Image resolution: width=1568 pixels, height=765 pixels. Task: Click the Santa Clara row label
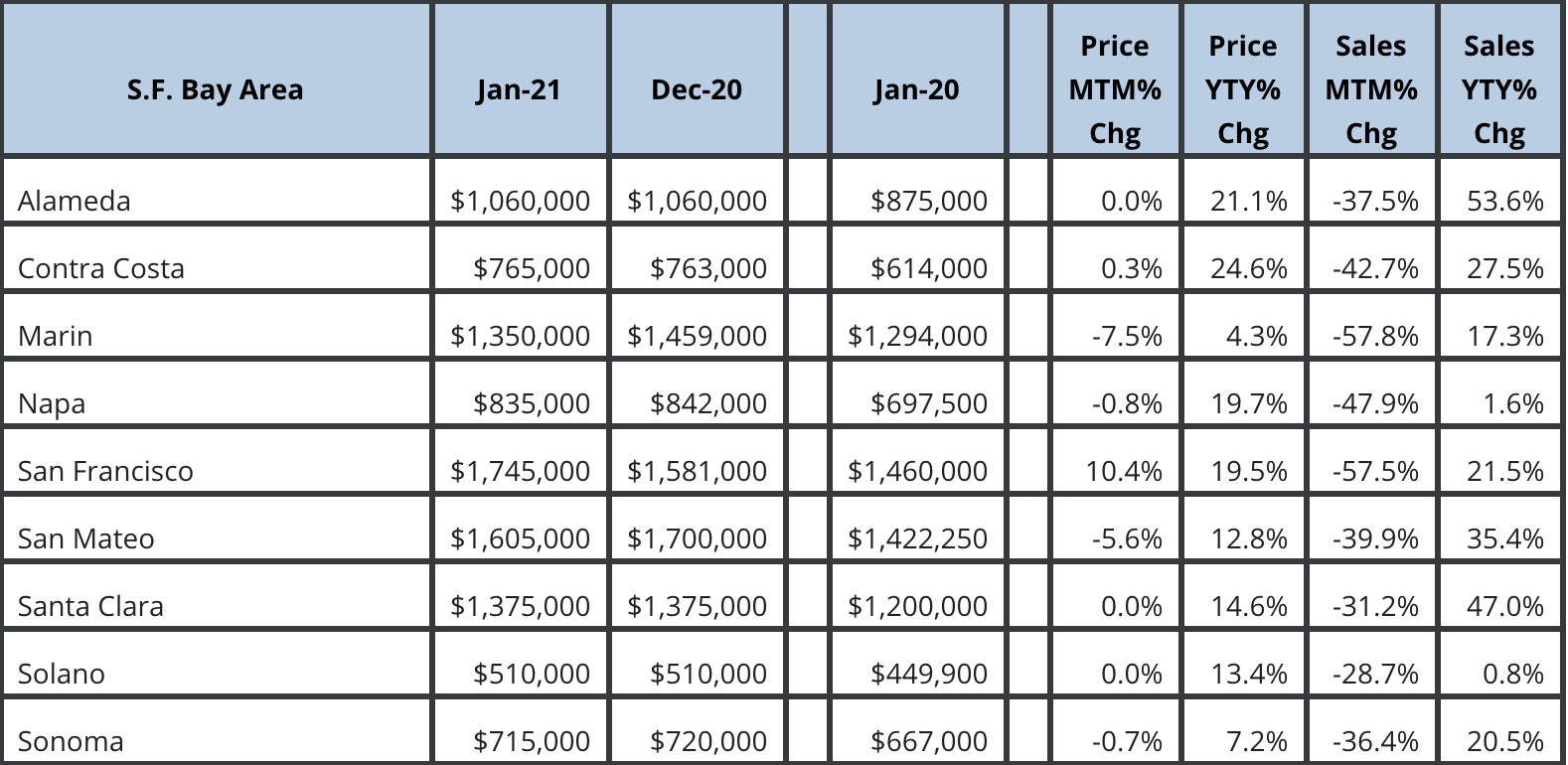click(90, 606)
